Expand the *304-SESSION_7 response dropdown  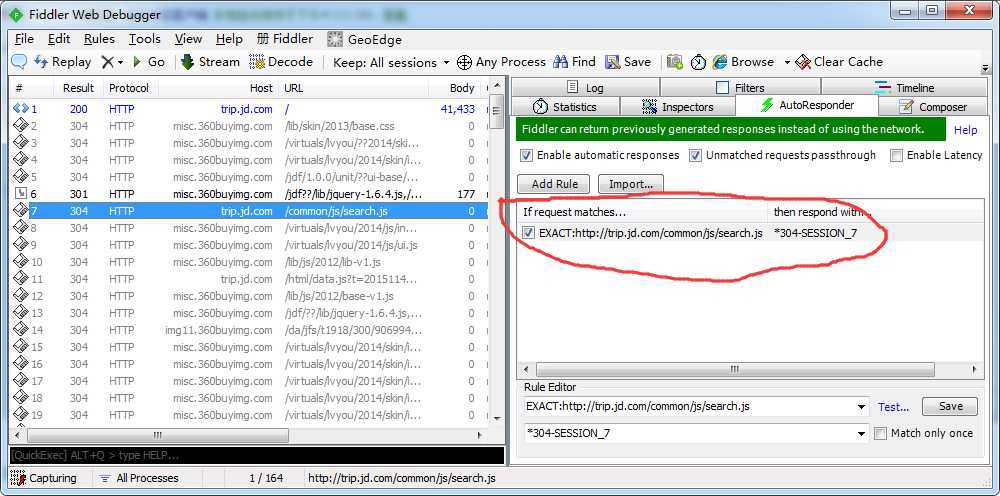[x=862, y=434]
